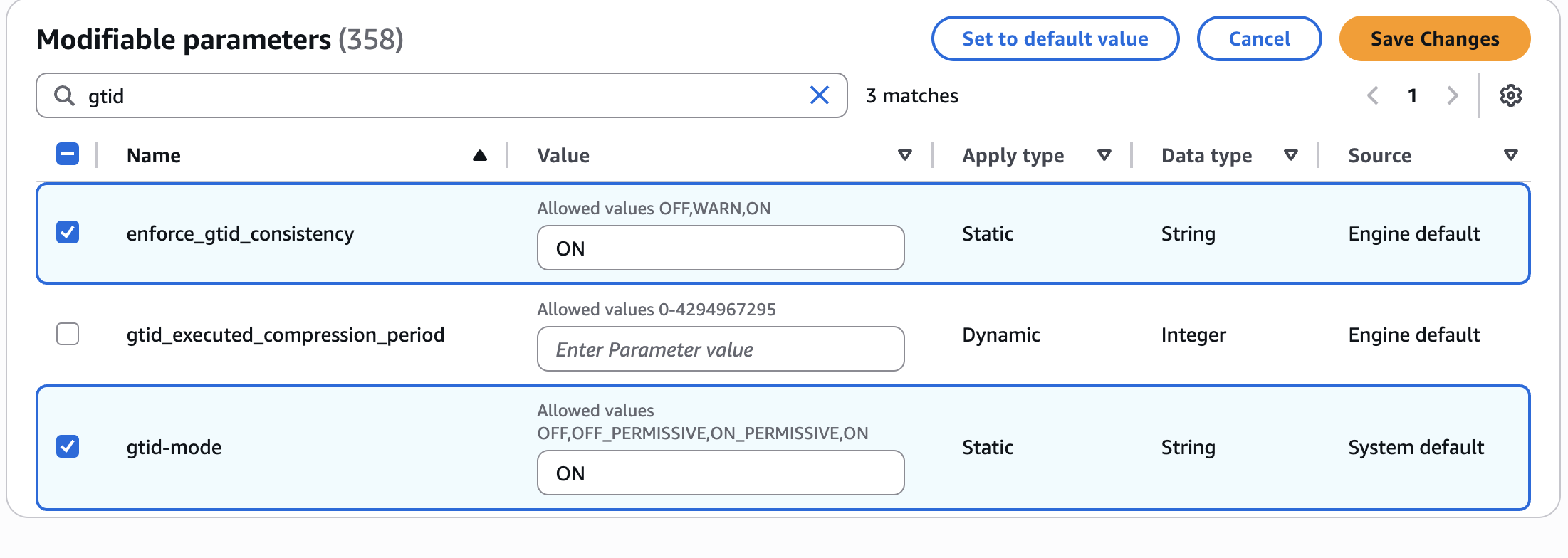
Task: Expand Data type column sort arrow
Action: pos(1291,155)
